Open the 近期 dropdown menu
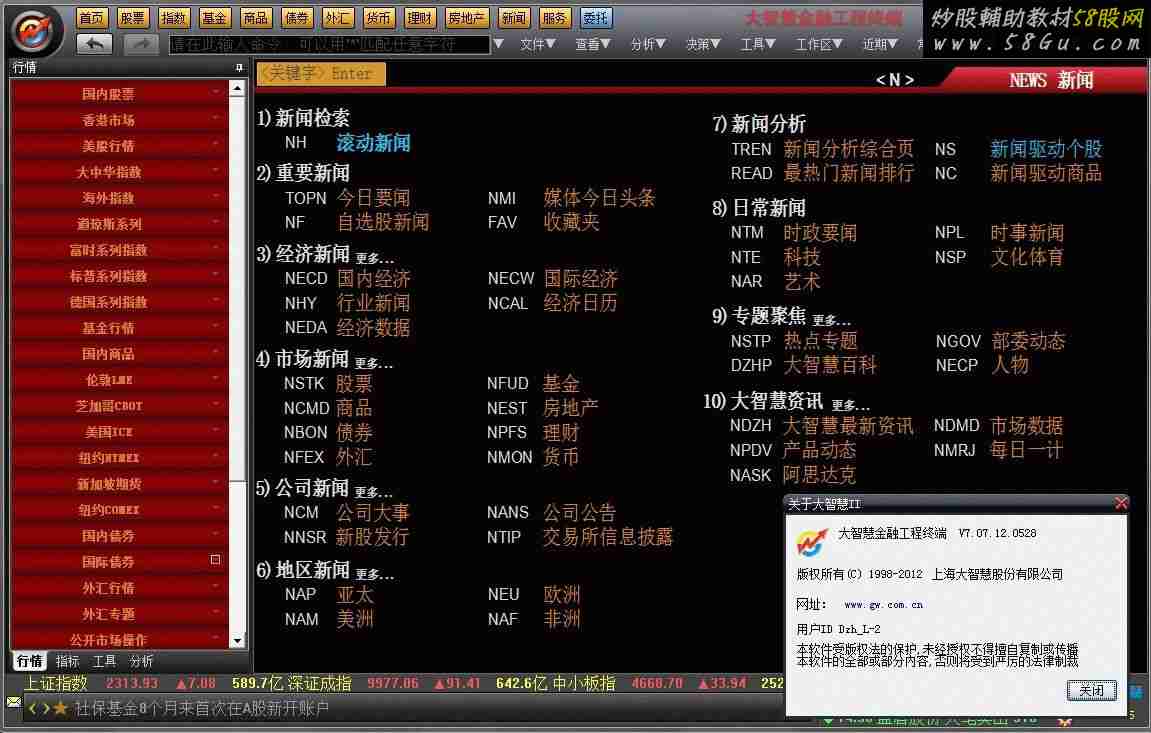Screen dimensions: 1151x733 click(x=880, y=44)
